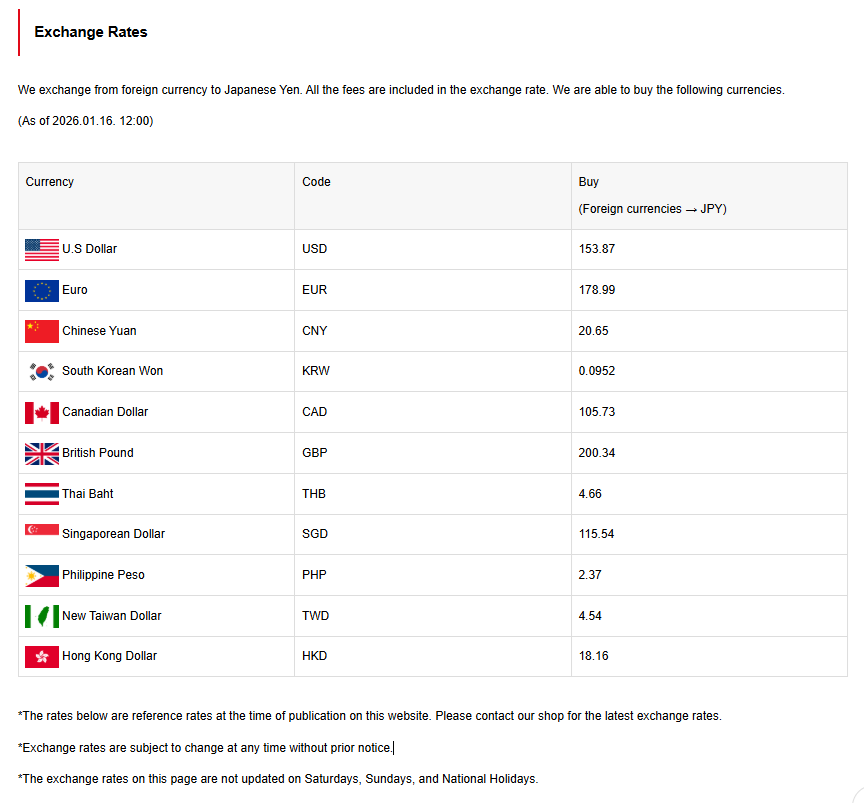Viewport: 864px width, 803px height.
Task: Click the Singapore flag icon
Action: point(42,531)
